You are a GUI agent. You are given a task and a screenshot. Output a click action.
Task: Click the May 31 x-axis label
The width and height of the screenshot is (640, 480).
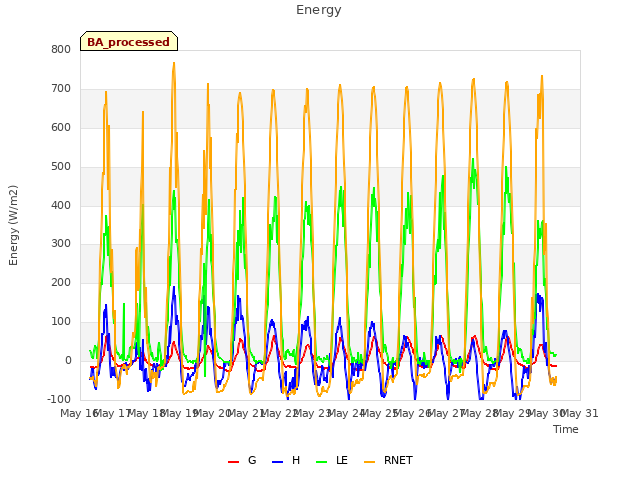579,413
